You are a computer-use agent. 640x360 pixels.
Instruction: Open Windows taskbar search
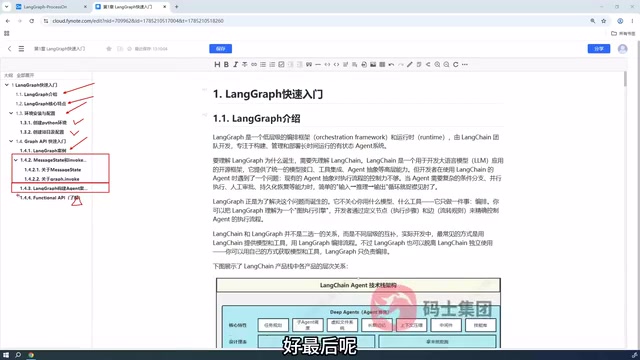(18, 355)
